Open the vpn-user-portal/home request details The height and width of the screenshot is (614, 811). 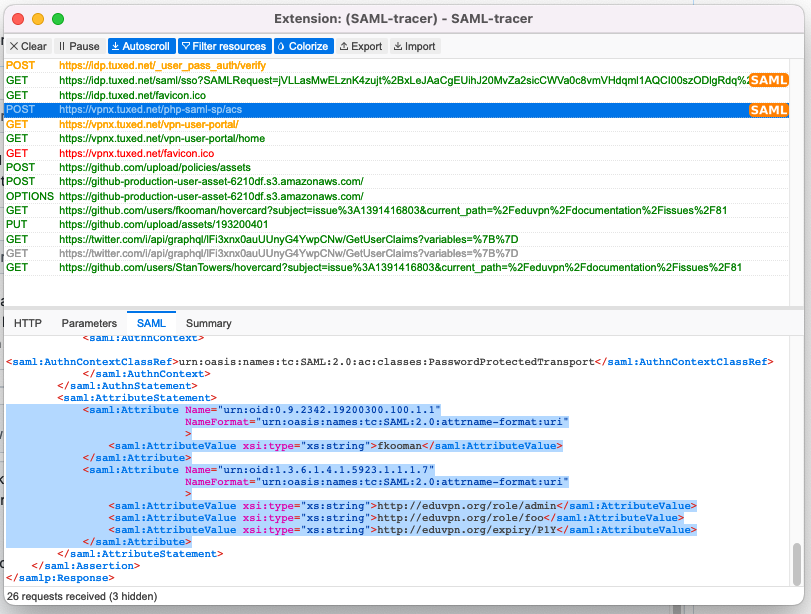pos(200,139)
